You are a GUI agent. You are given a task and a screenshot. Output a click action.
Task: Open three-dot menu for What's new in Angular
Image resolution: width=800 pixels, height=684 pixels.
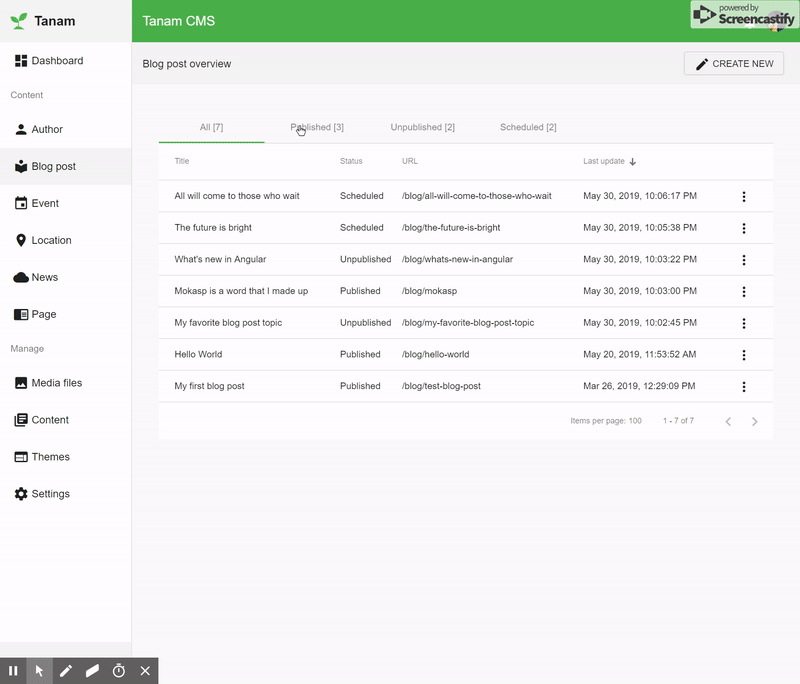click(x=744, y=260)
